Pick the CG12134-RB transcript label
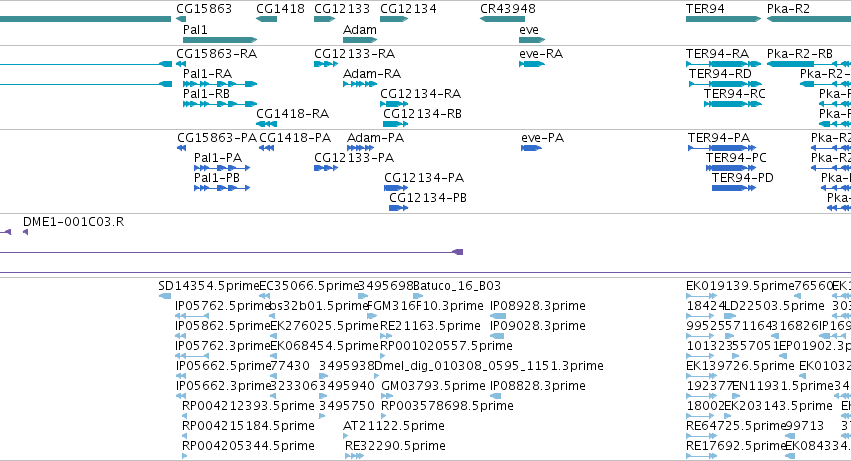The height and width of the screenshot is (461, 851). point(423,114)
